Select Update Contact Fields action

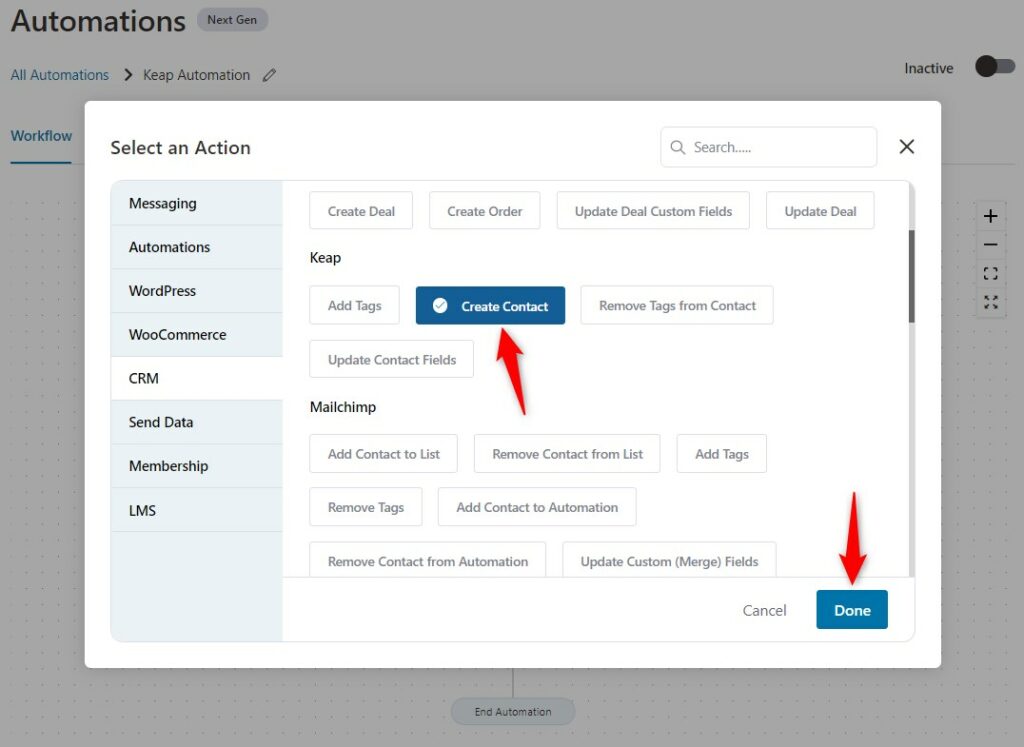392,360
